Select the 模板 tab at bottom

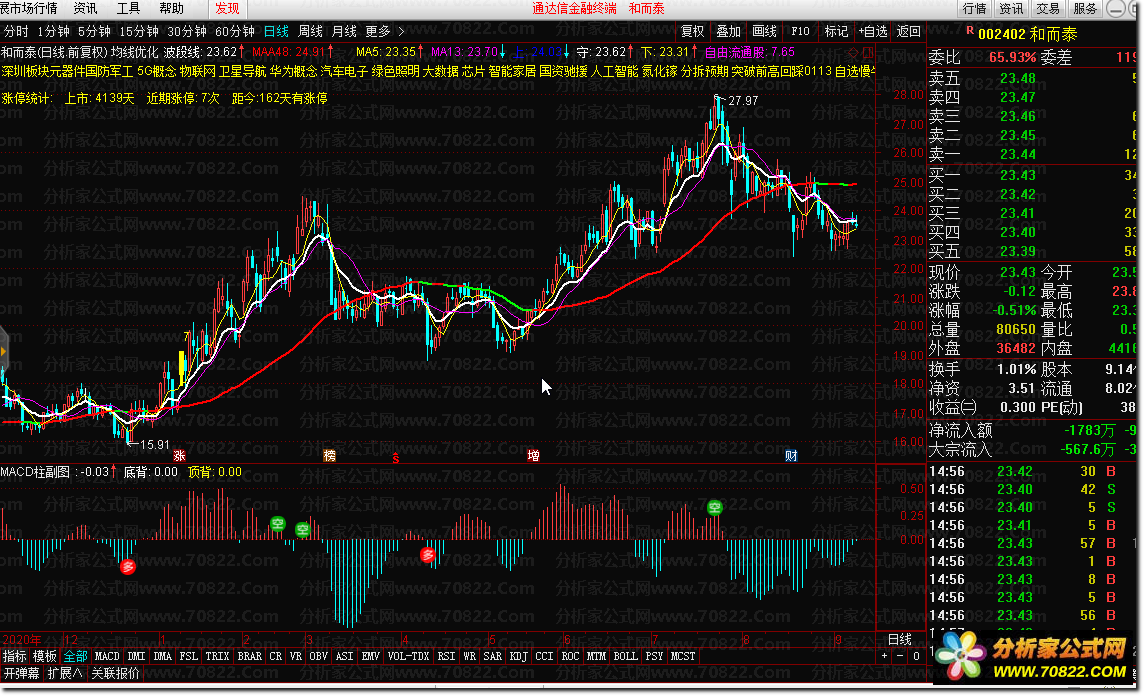pyautogui.click(x=45, y=656)
